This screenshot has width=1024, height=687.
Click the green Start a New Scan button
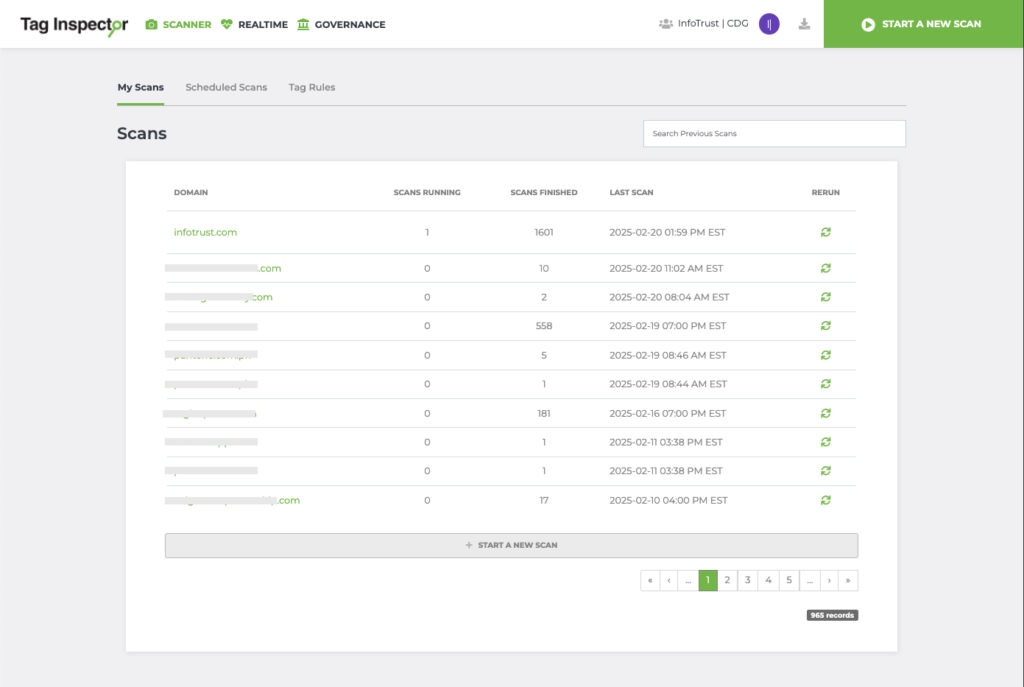click(x=923, y=24)
